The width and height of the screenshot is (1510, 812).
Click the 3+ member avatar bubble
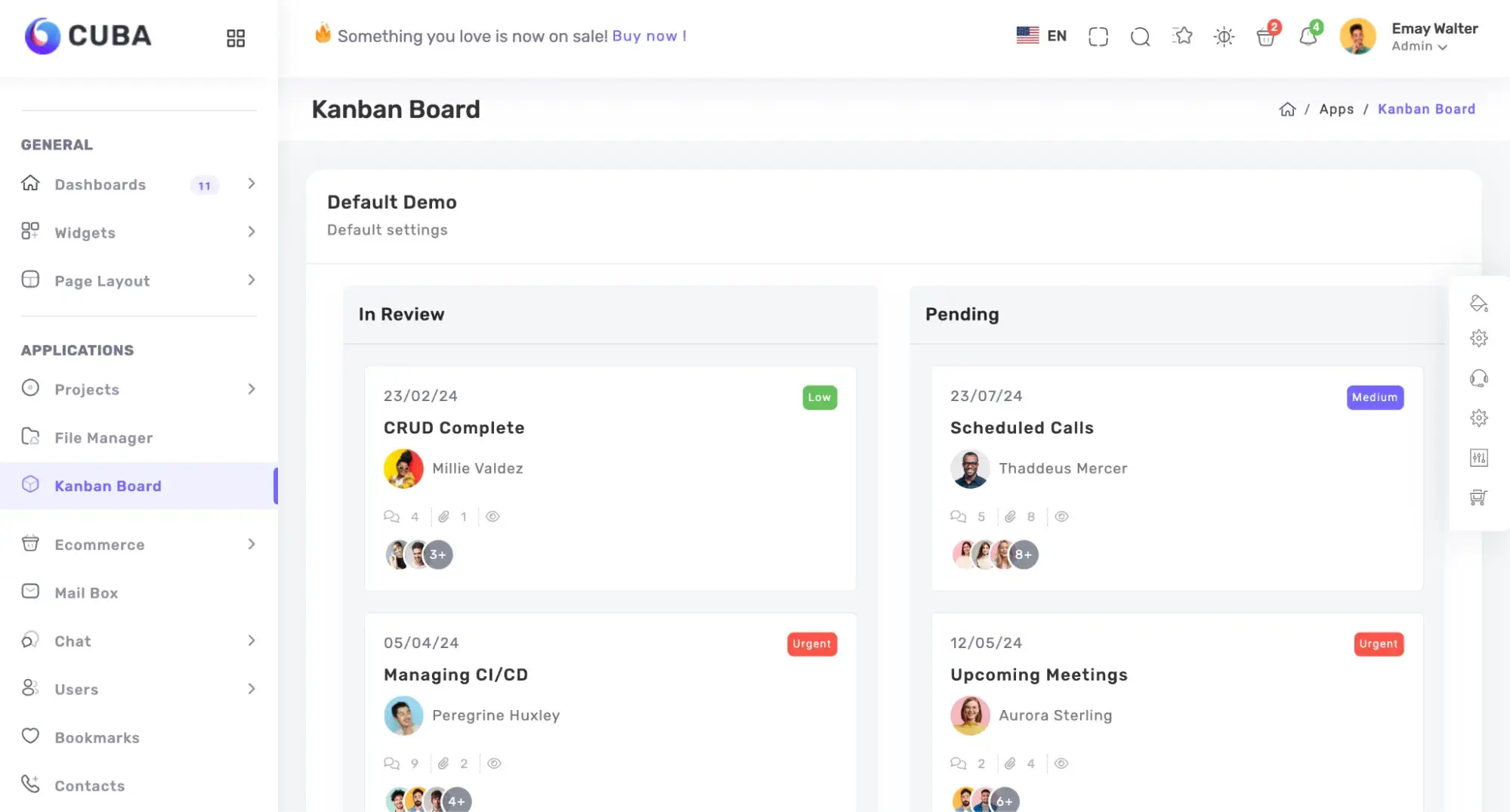coord(438,554)
